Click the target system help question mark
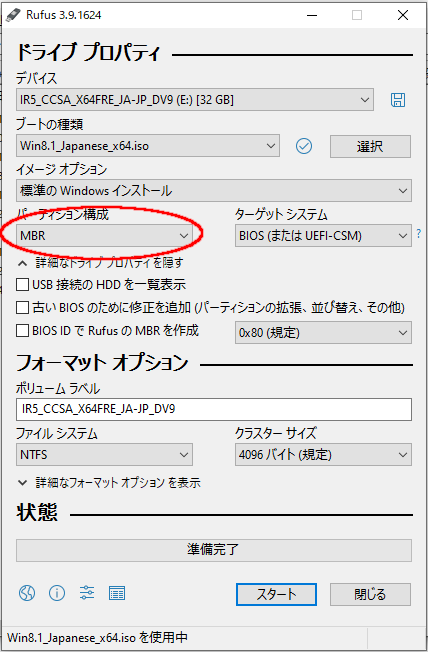Viewport: 428px width, 652px height. pos(419,233)
